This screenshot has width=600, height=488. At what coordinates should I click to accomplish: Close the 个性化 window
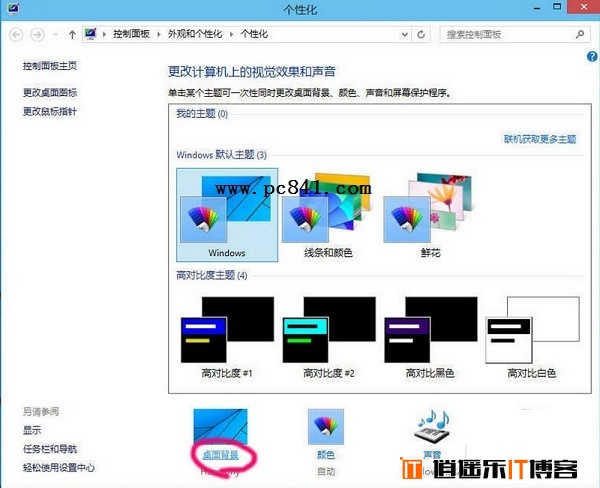click(584, 7)
